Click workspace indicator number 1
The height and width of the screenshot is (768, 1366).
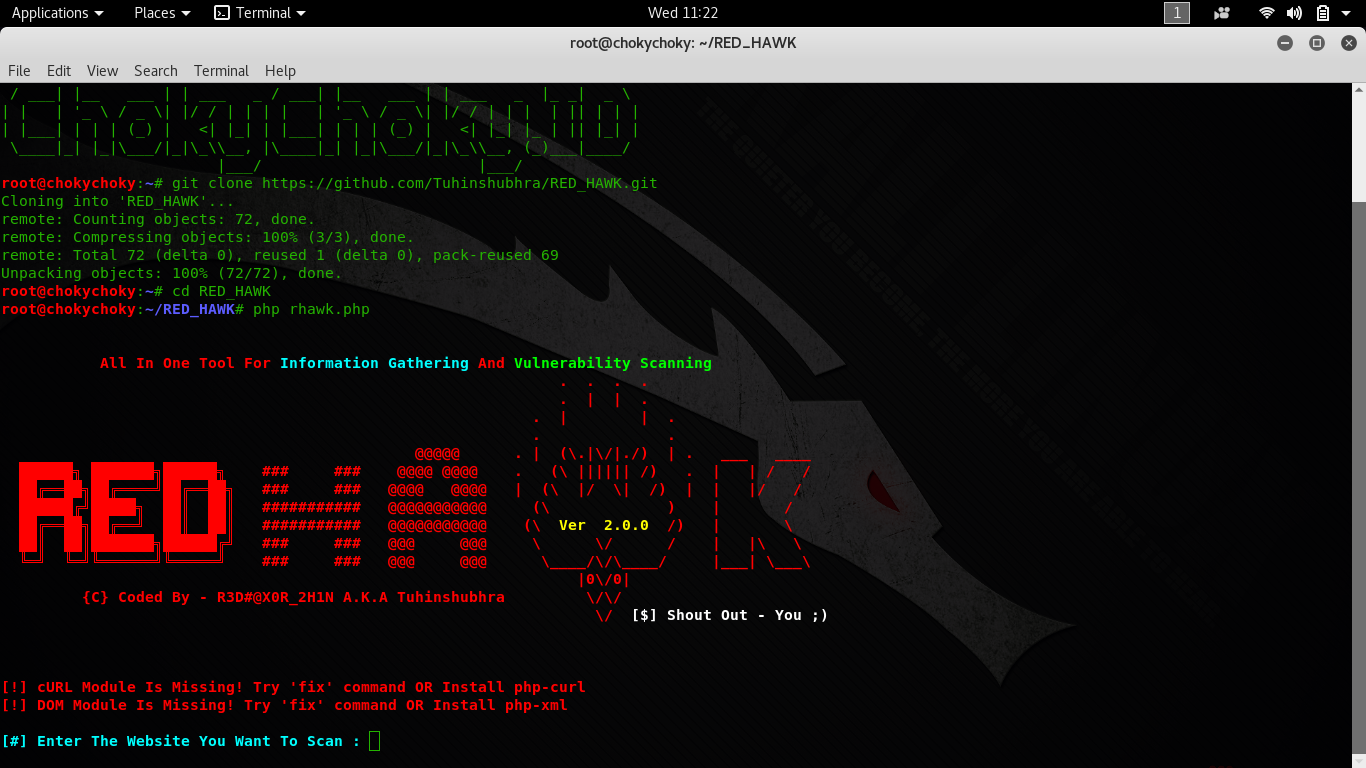click(1177, 13)
